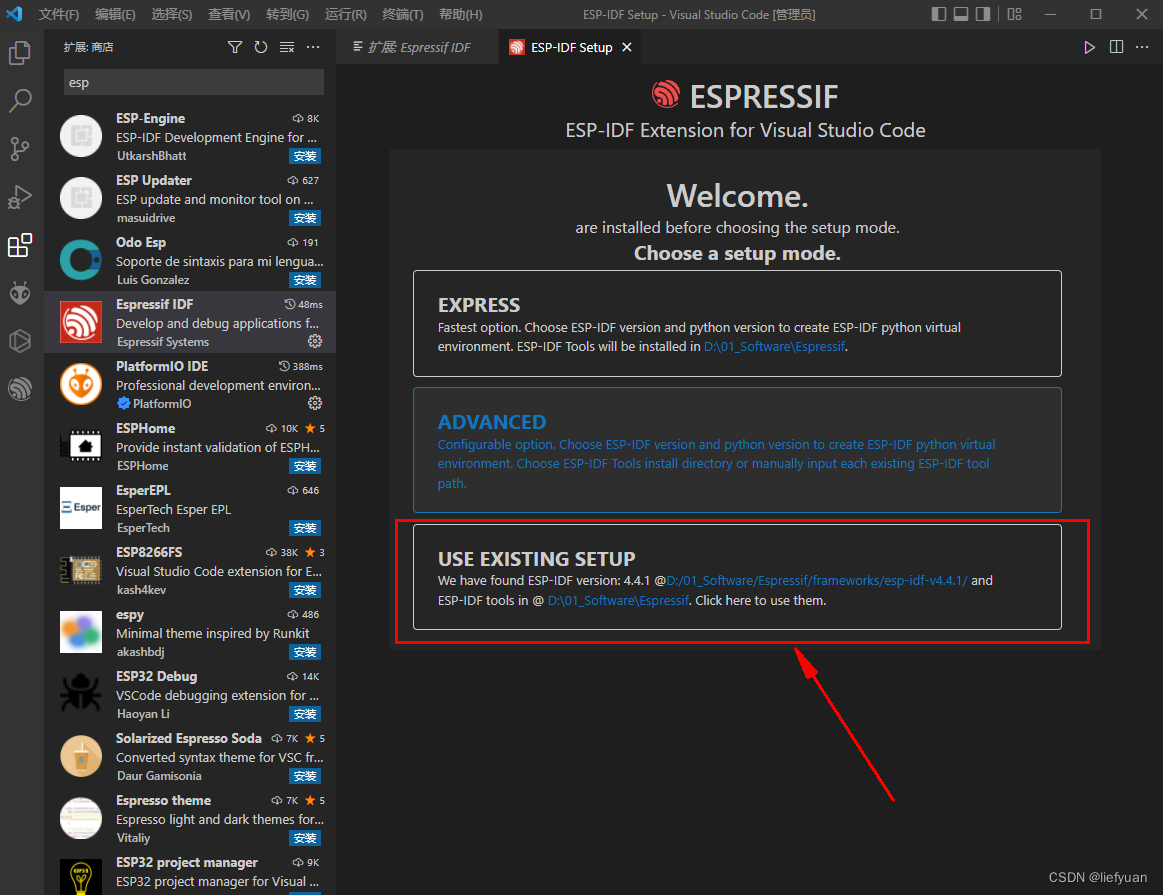This screenshot has width=1163, height=895.
Task: Select Espressif IDF extension entry
Action: (190, 322)
